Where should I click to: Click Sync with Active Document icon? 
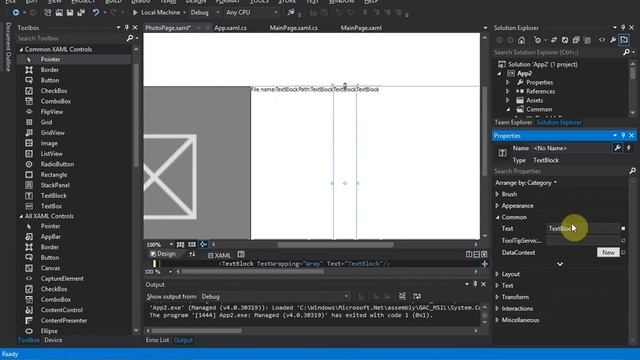click(553, 40)
